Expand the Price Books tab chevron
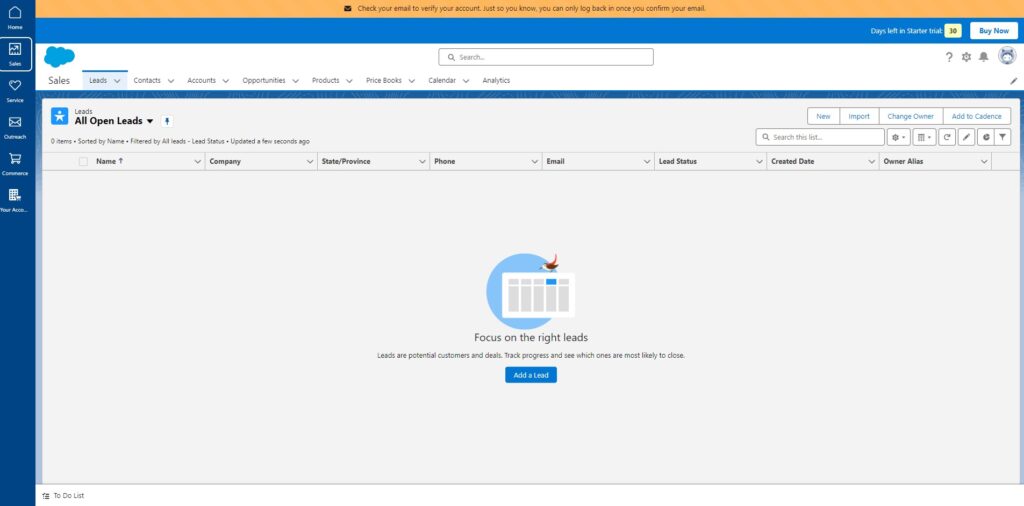Image resolution: width=1024 pixels, height=506 pixels. [411, 81]
